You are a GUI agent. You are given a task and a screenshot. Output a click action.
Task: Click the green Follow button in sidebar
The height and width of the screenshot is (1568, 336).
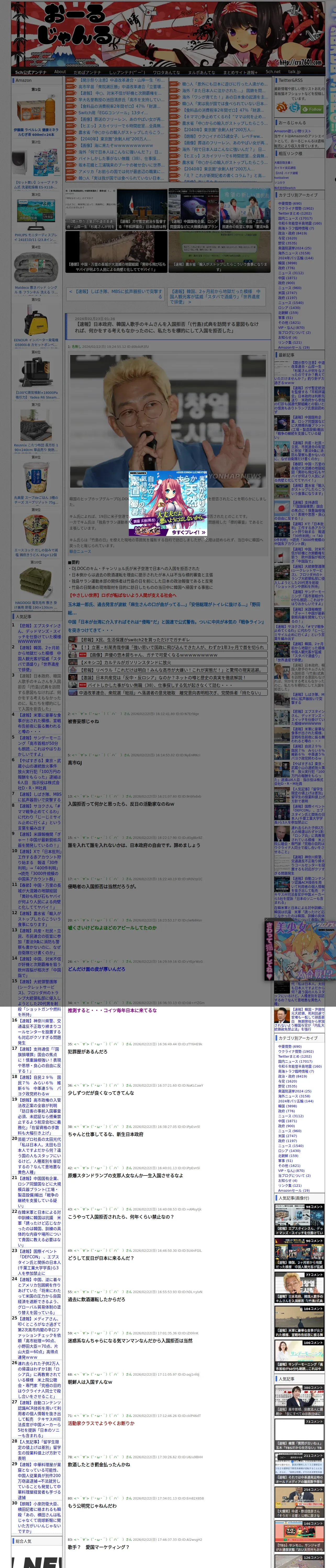313,109
